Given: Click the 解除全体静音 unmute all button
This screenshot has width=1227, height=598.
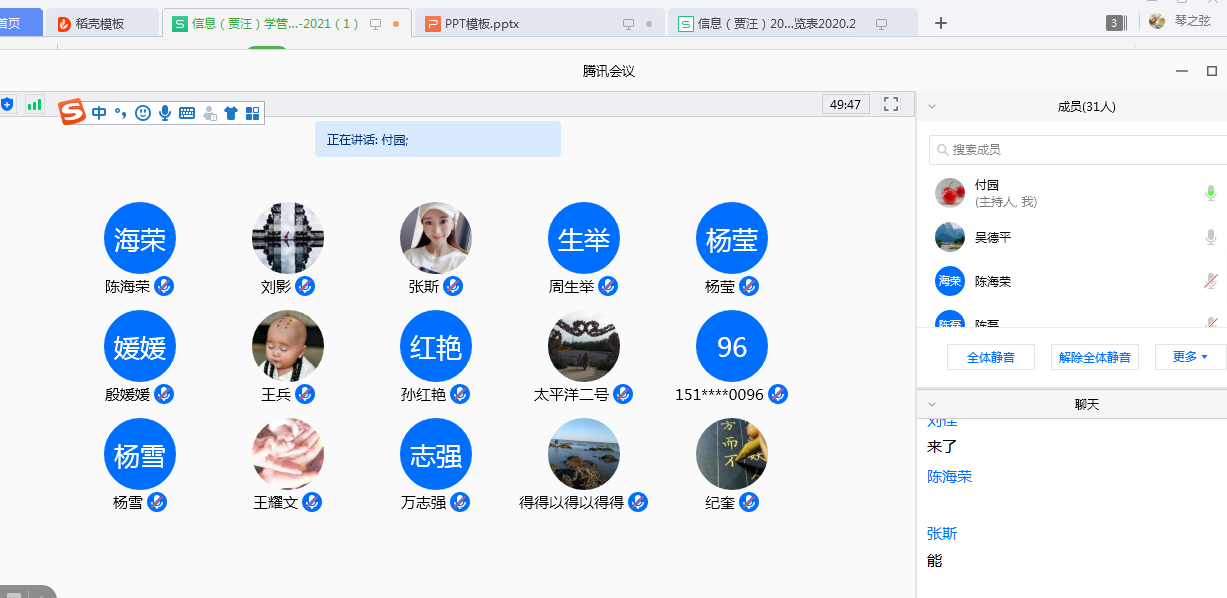Looking at the screenshot, I should 1095,357.
